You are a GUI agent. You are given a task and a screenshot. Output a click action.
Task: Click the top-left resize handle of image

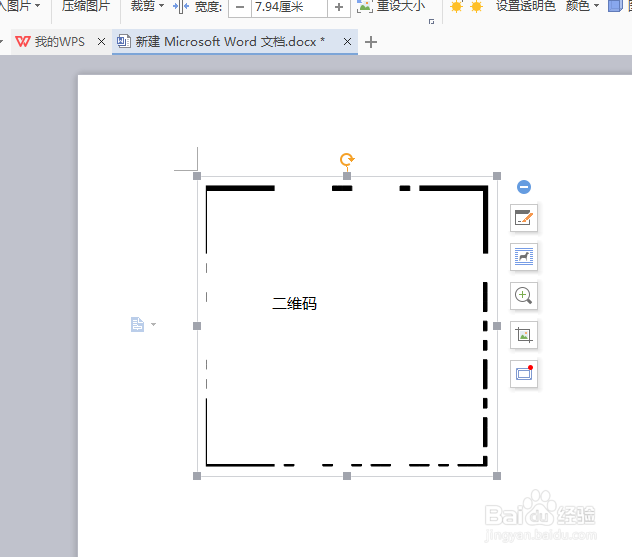coord(197,176)
